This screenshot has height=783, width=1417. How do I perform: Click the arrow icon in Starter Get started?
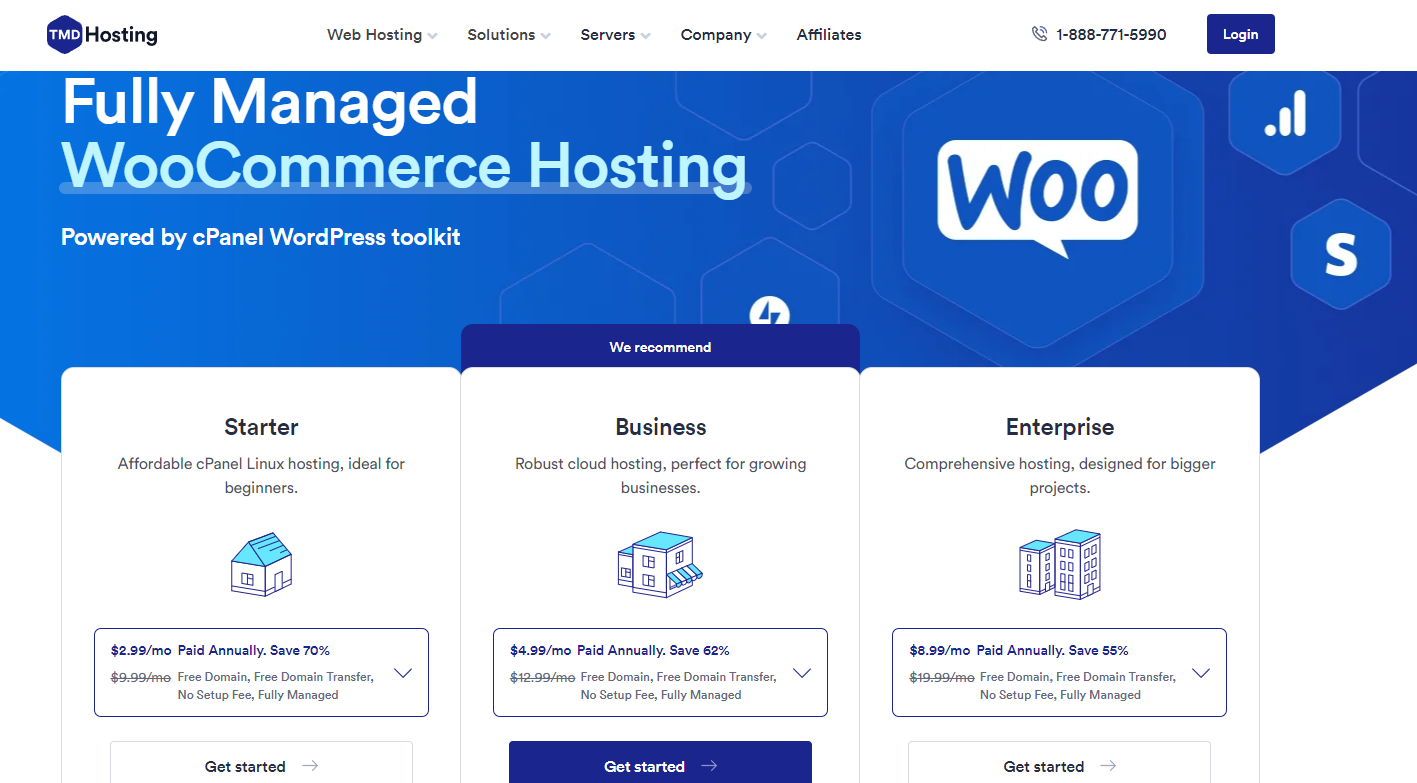coord(310,766)
